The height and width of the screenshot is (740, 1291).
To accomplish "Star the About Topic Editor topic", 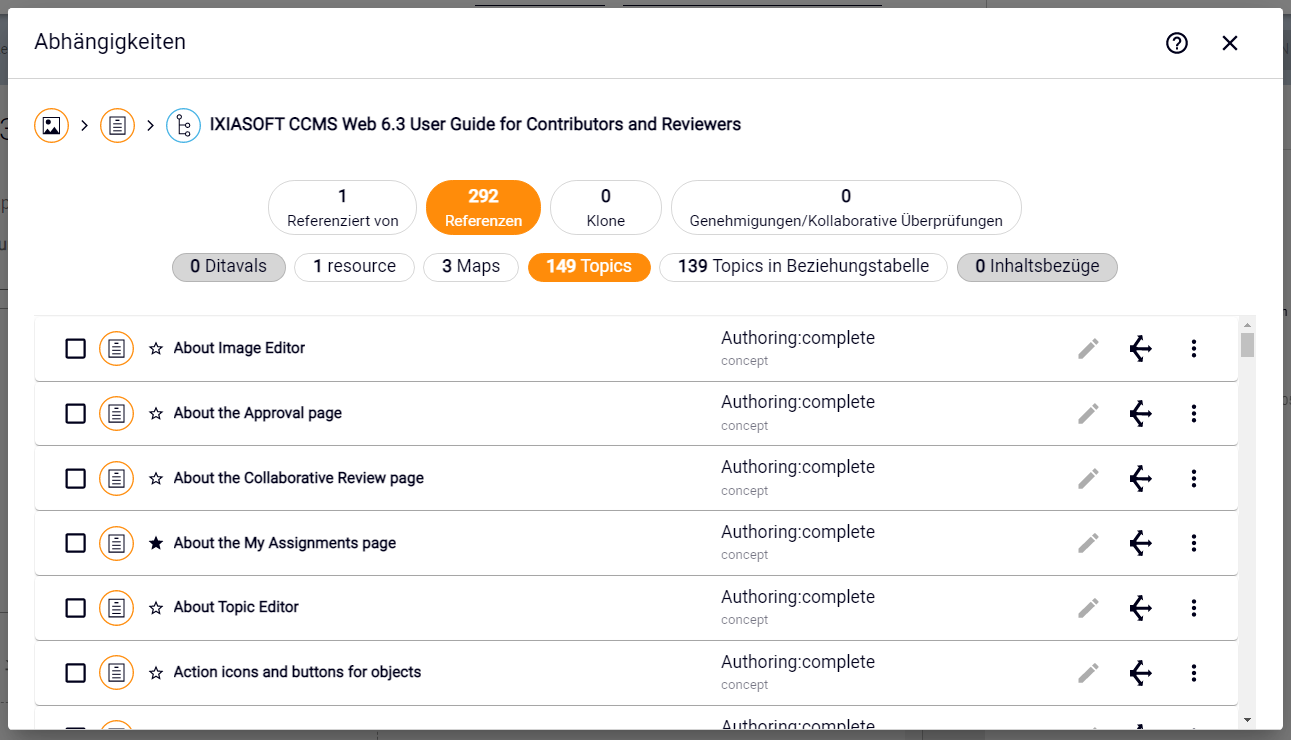I will [x=156, y=608].
